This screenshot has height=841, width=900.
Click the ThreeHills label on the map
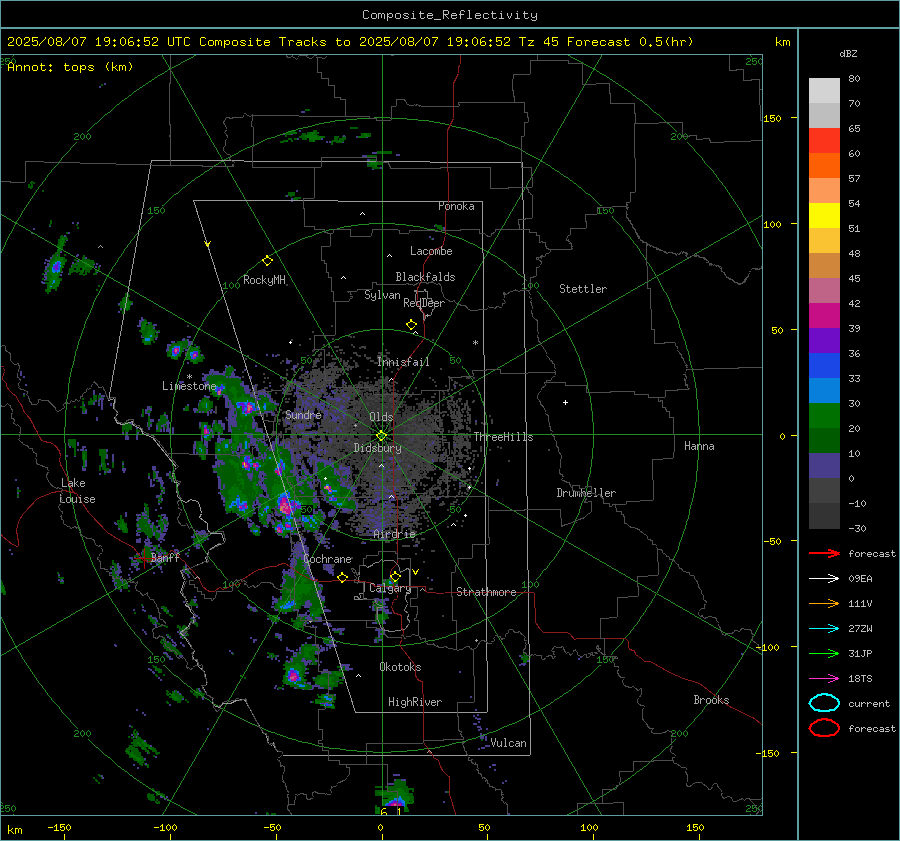[x=503, y=437]
